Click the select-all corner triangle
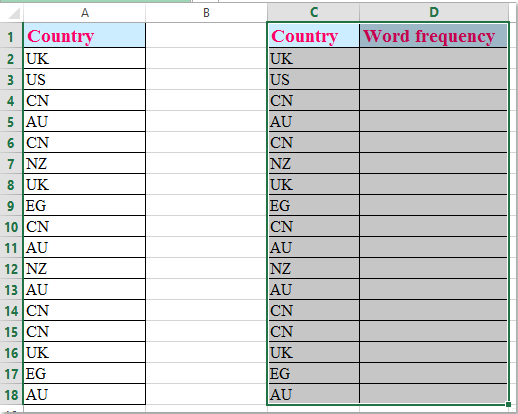The image size is (518, 414). (13, 13)
